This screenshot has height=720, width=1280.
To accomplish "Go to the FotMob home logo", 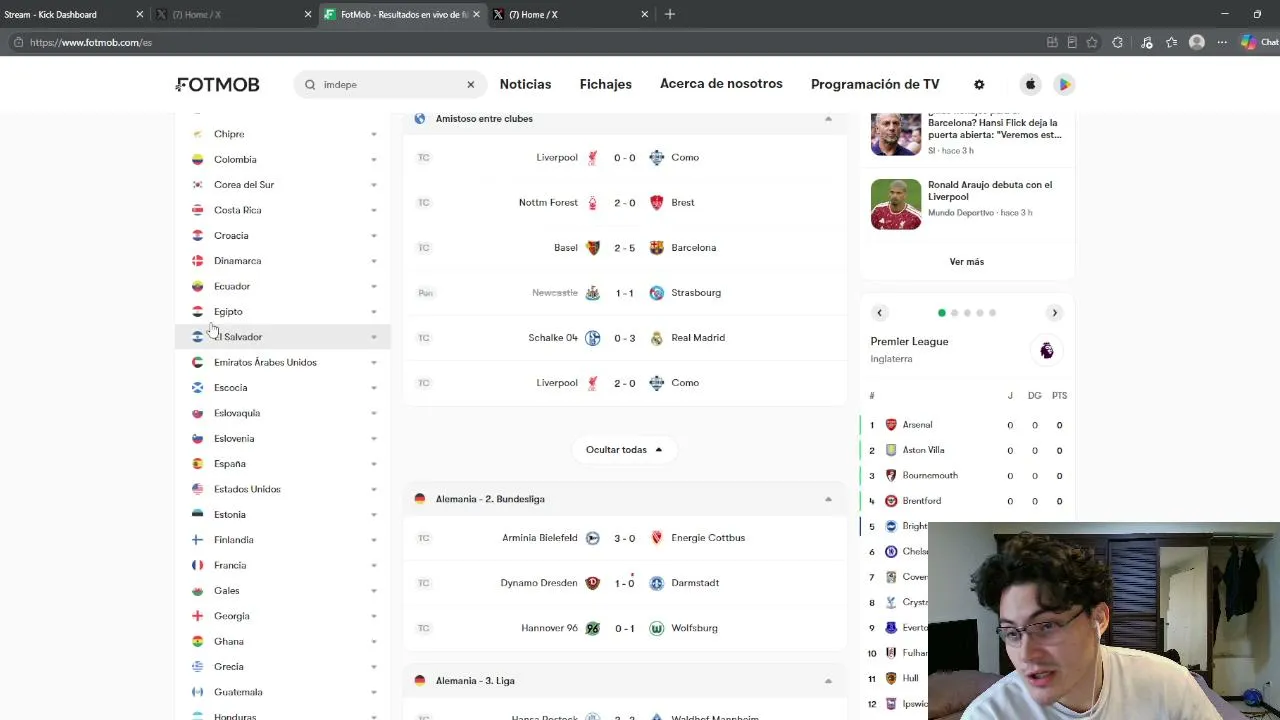I will 217,85.
